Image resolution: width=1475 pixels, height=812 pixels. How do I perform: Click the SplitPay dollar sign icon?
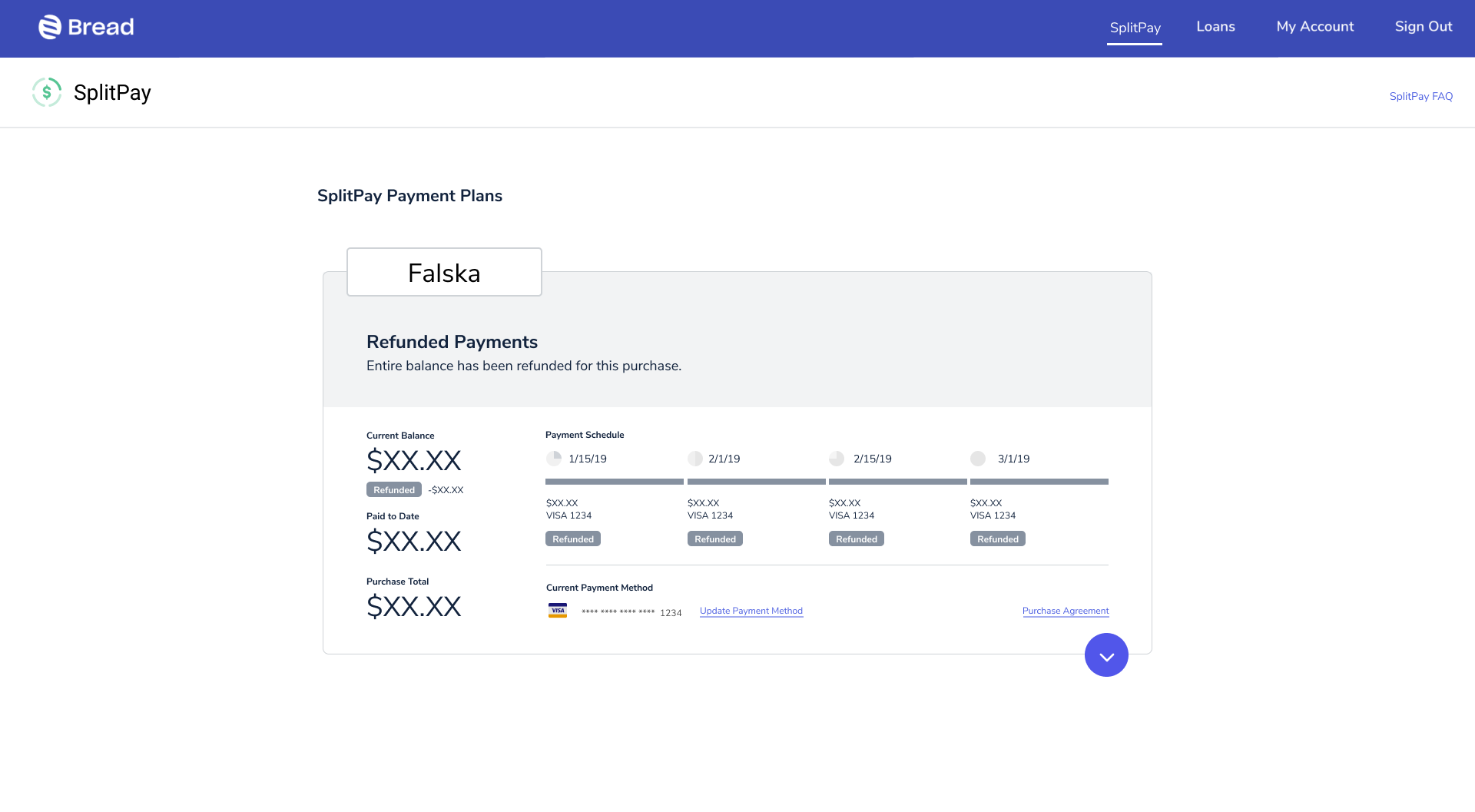(47, 92)
